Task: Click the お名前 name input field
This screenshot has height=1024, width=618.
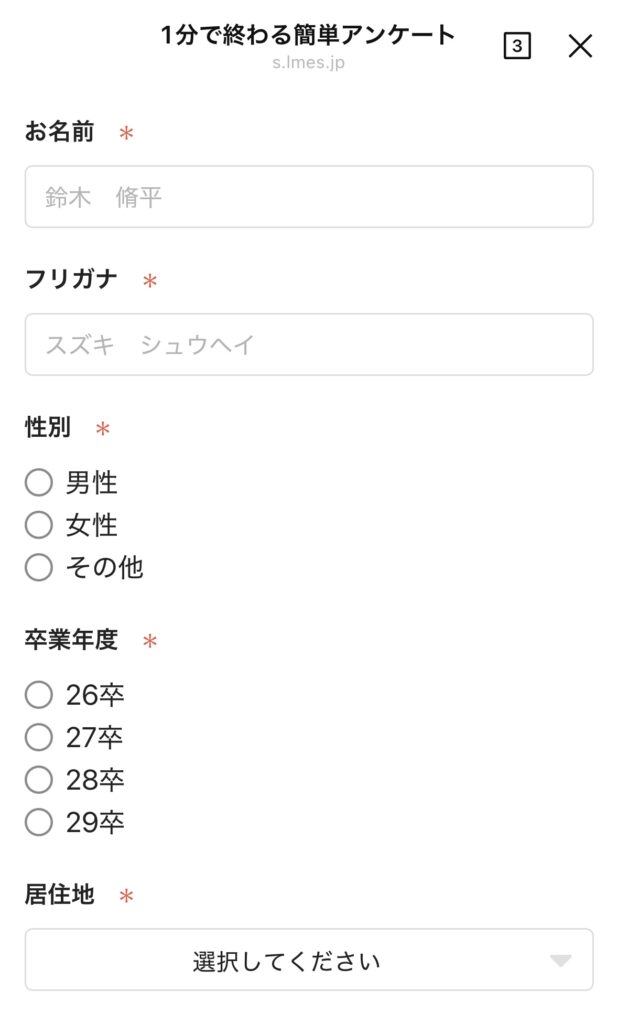Action: (x=308, y=197)
